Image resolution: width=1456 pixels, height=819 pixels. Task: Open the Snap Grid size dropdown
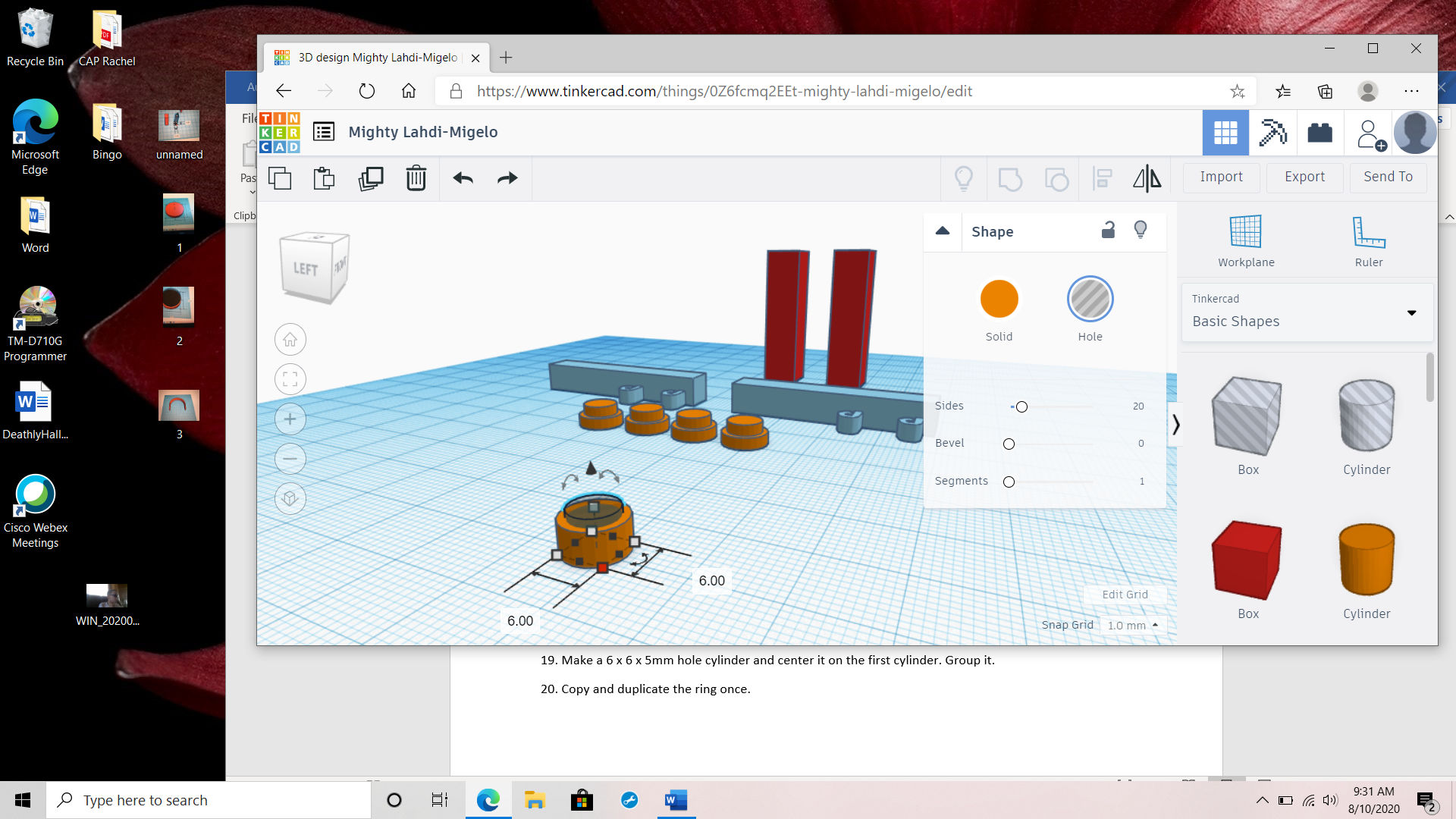pyautogui.click(x=1132, y=626)
